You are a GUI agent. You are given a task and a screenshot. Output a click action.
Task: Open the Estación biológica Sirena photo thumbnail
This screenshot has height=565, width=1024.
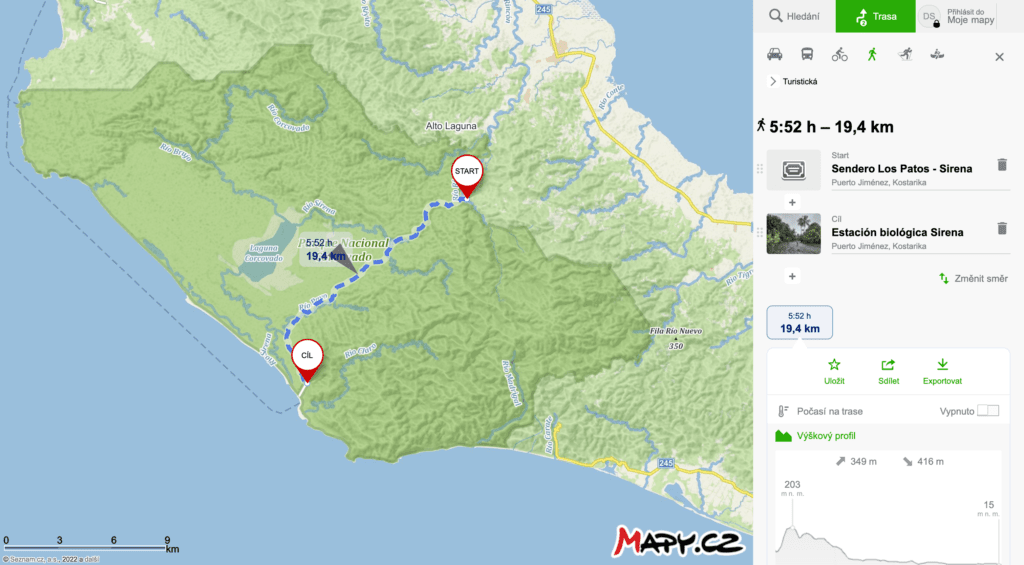pyautogui.click(x=793, y=233)
